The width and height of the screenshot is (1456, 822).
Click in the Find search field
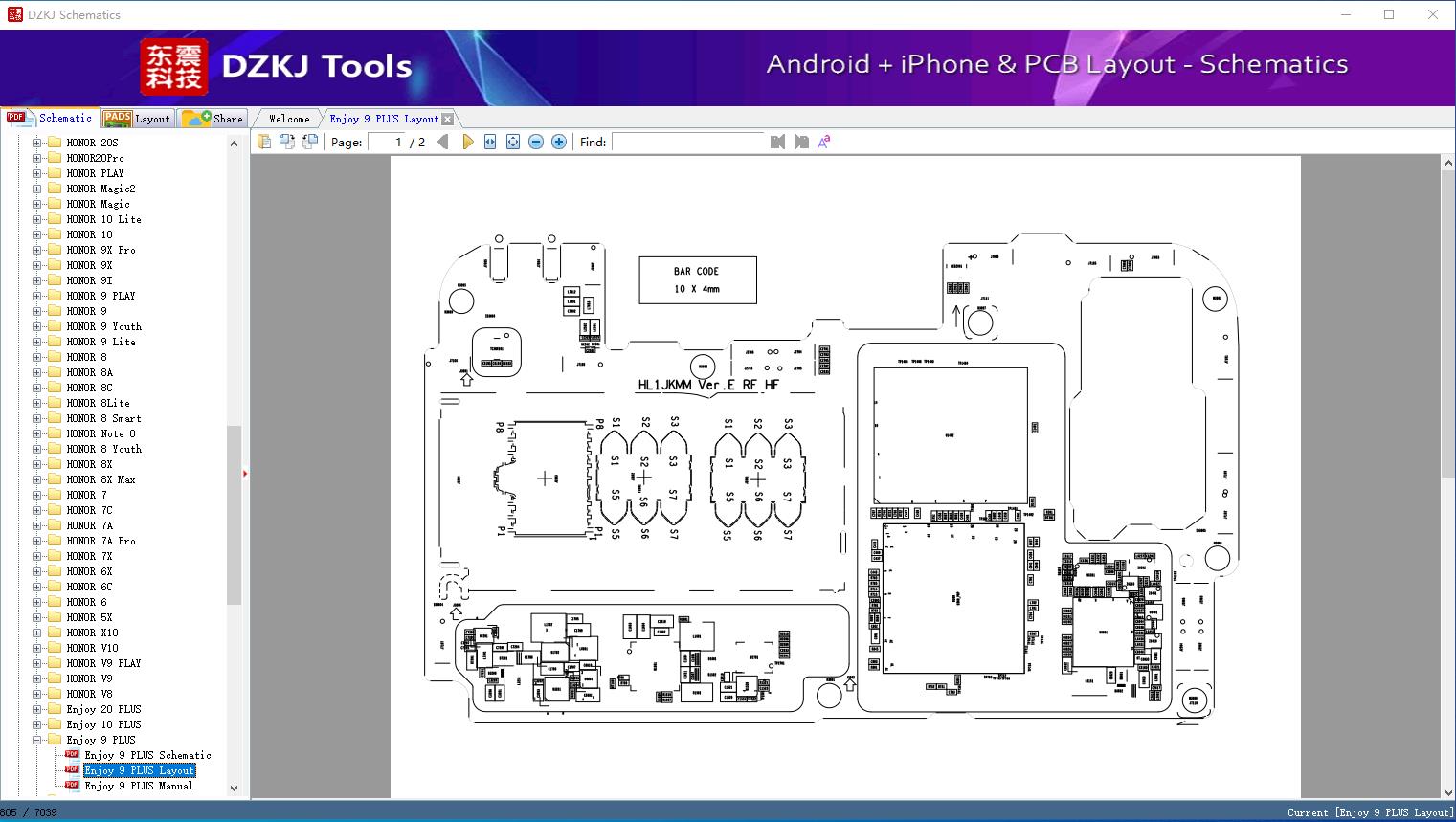click(688, 142)
